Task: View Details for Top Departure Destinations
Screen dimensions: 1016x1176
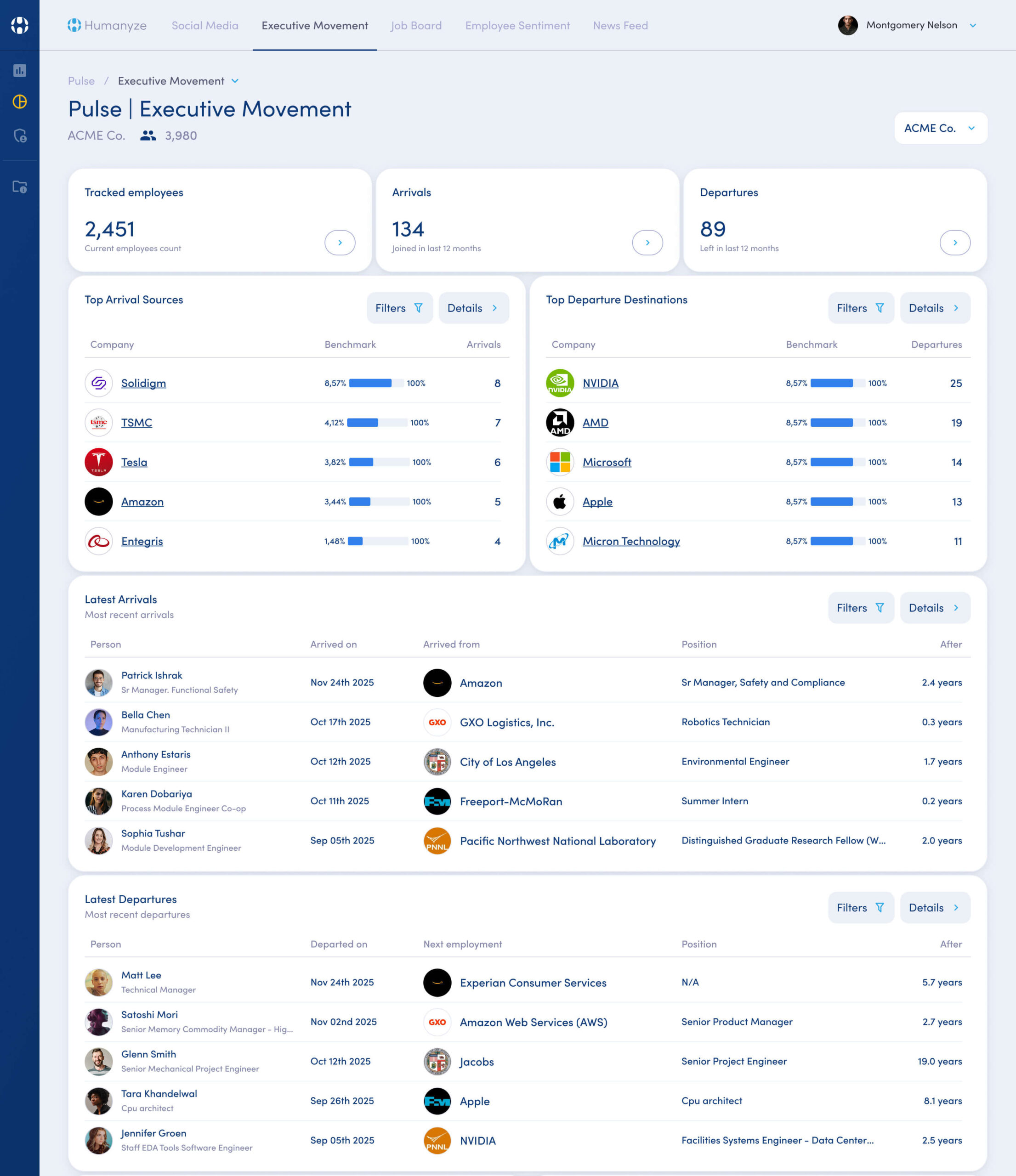Action: [x=936, y=308]
